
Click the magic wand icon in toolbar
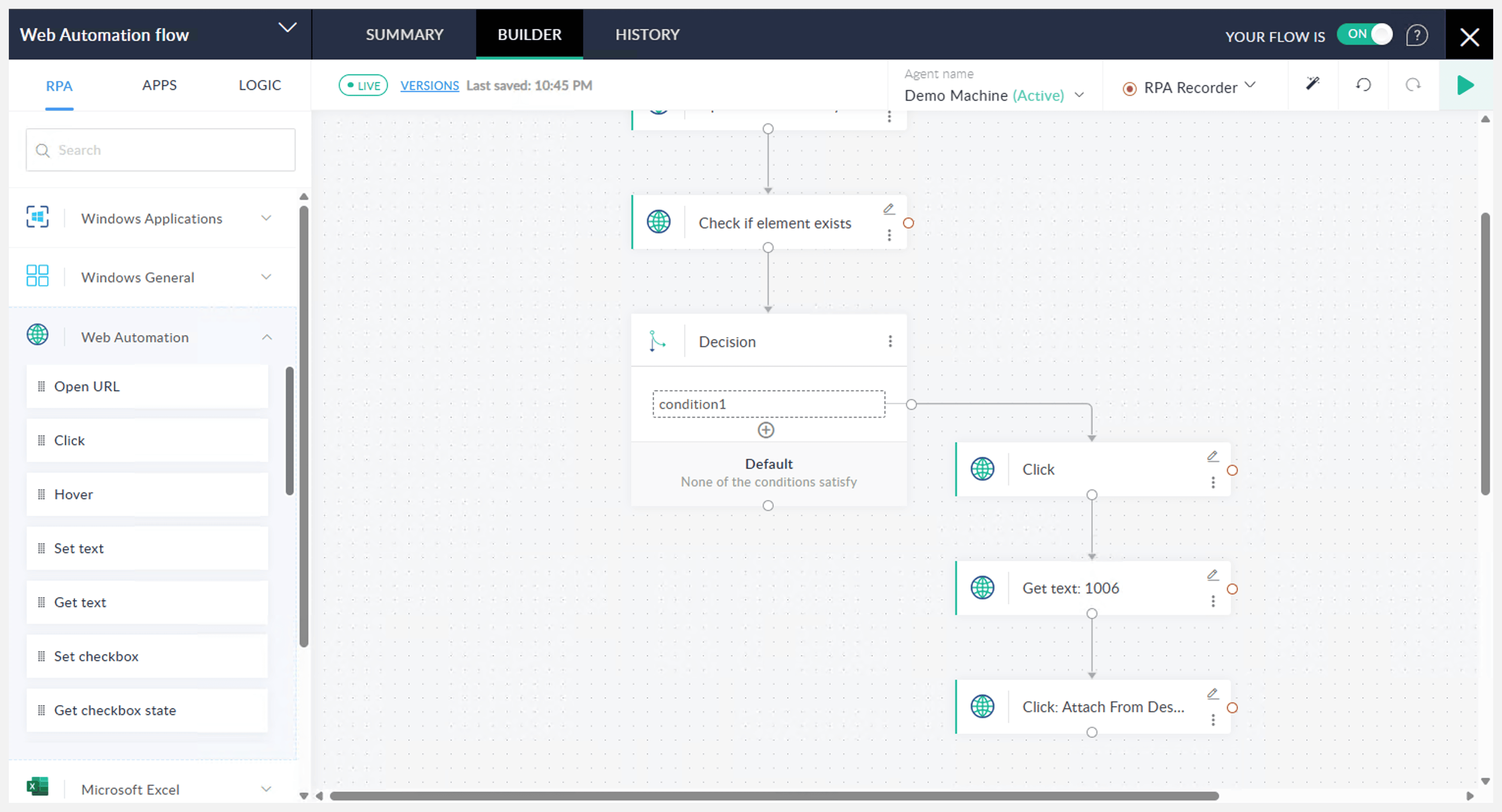(x=1312, y=84)
